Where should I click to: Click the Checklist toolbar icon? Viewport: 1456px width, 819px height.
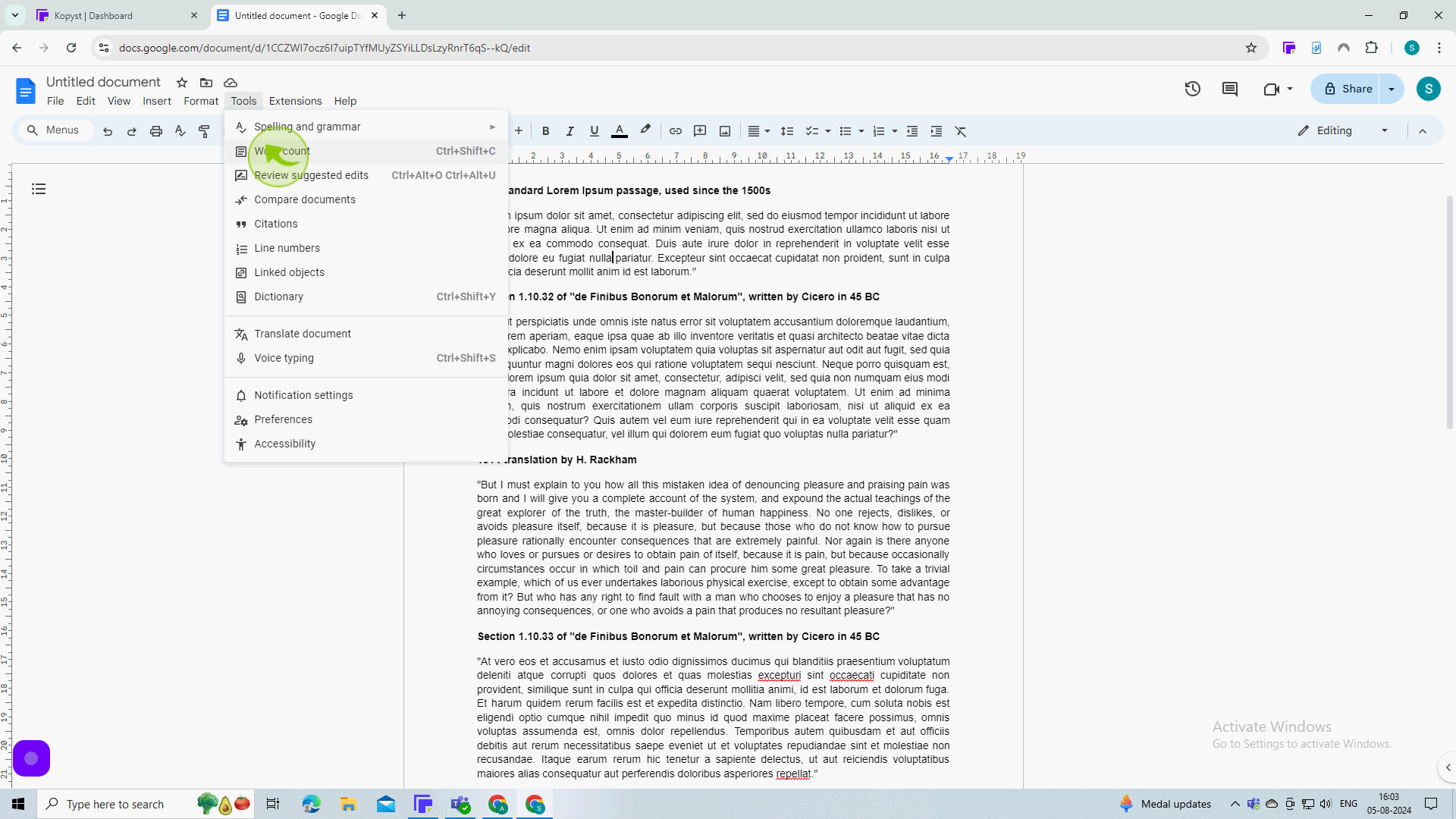[811, 131]
